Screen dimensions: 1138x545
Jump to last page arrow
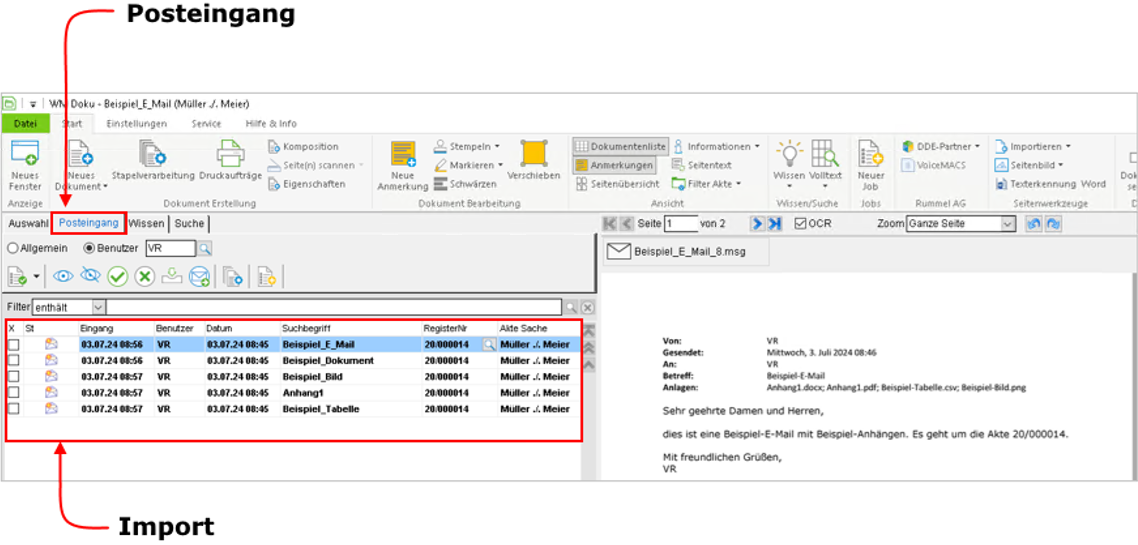(x=775, y=224)
